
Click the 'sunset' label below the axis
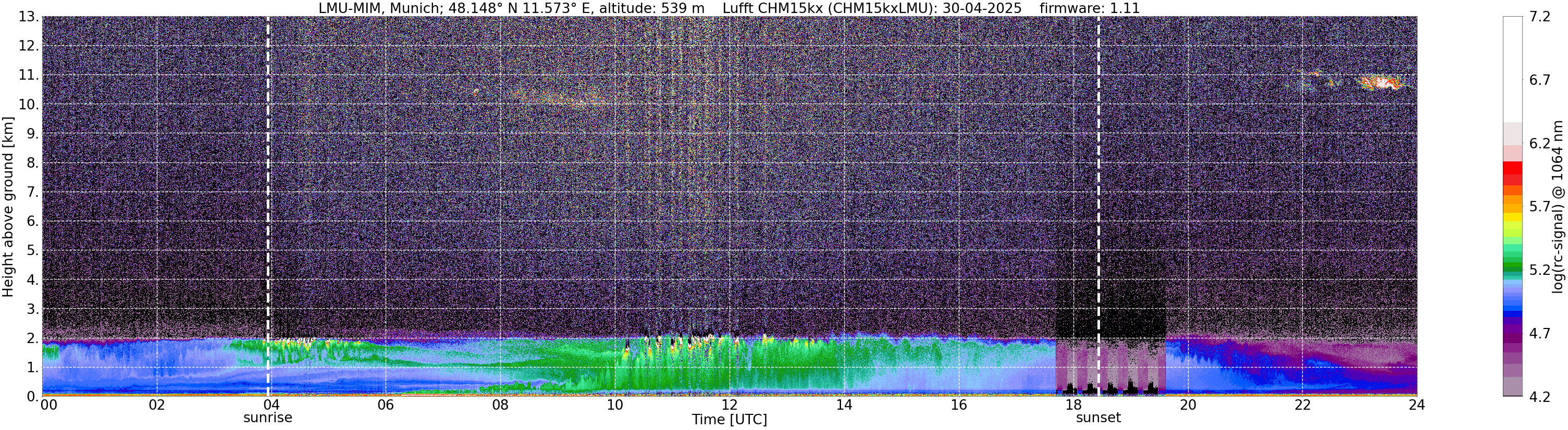click(1098, 418)
